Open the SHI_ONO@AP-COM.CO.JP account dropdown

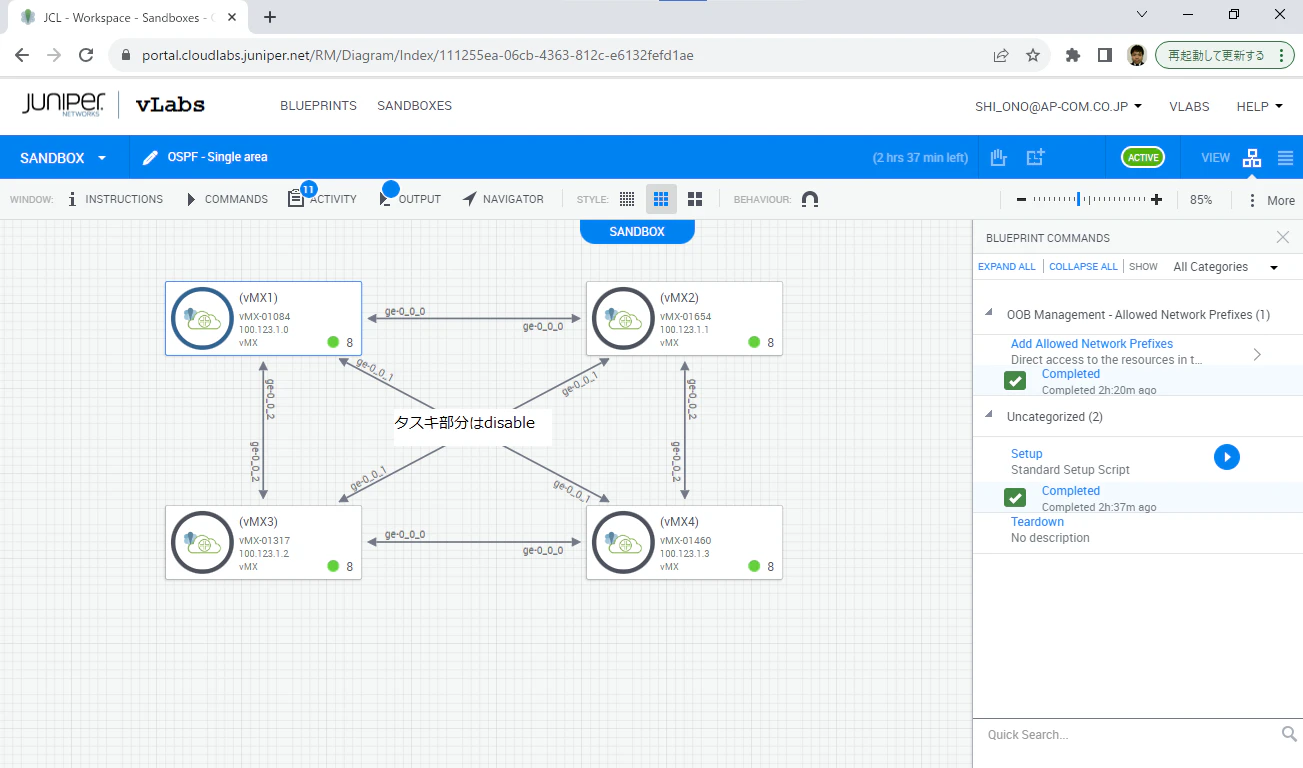click(1058, 106)
